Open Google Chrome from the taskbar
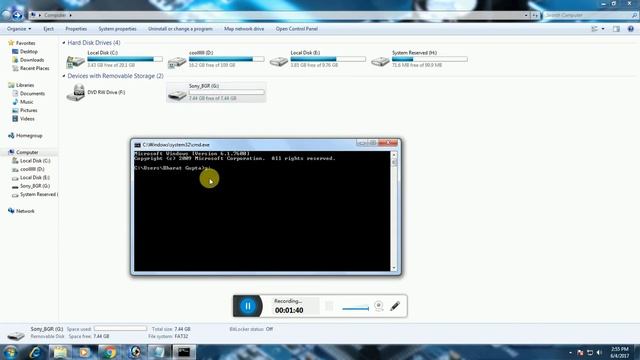This screenshot has height=360, width=640. [109, 352]
